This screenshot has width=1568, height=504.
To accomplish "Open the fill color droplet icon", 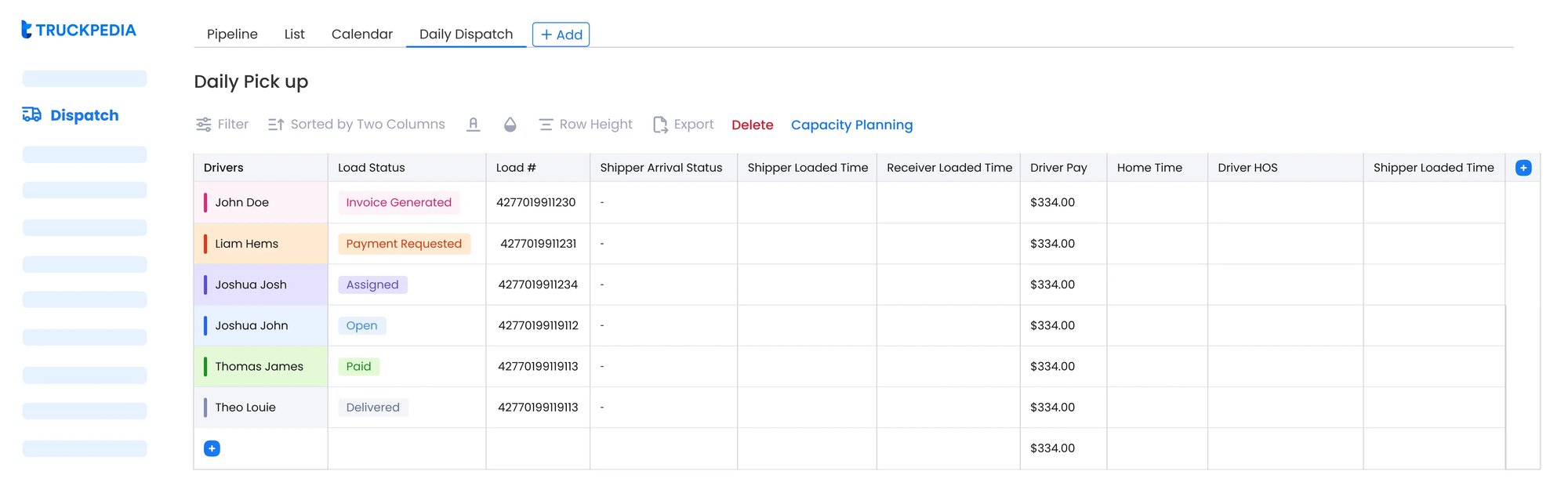I will coord(510,125).
